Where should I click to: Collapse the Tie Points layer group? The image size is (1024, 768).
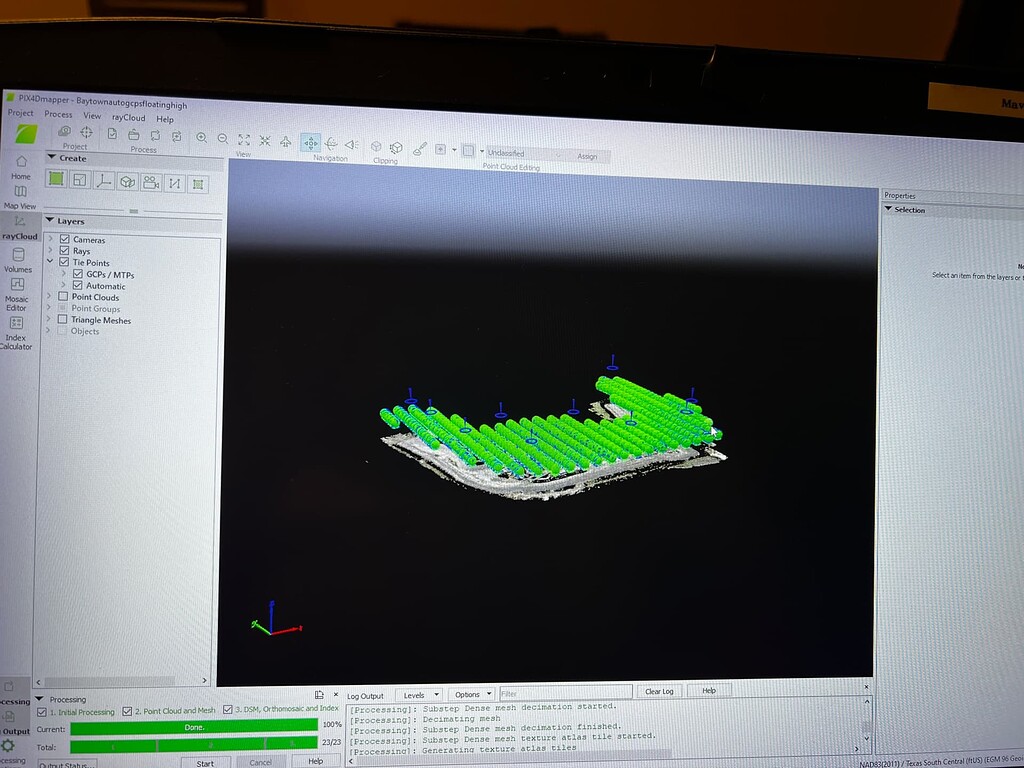[50, 261]
